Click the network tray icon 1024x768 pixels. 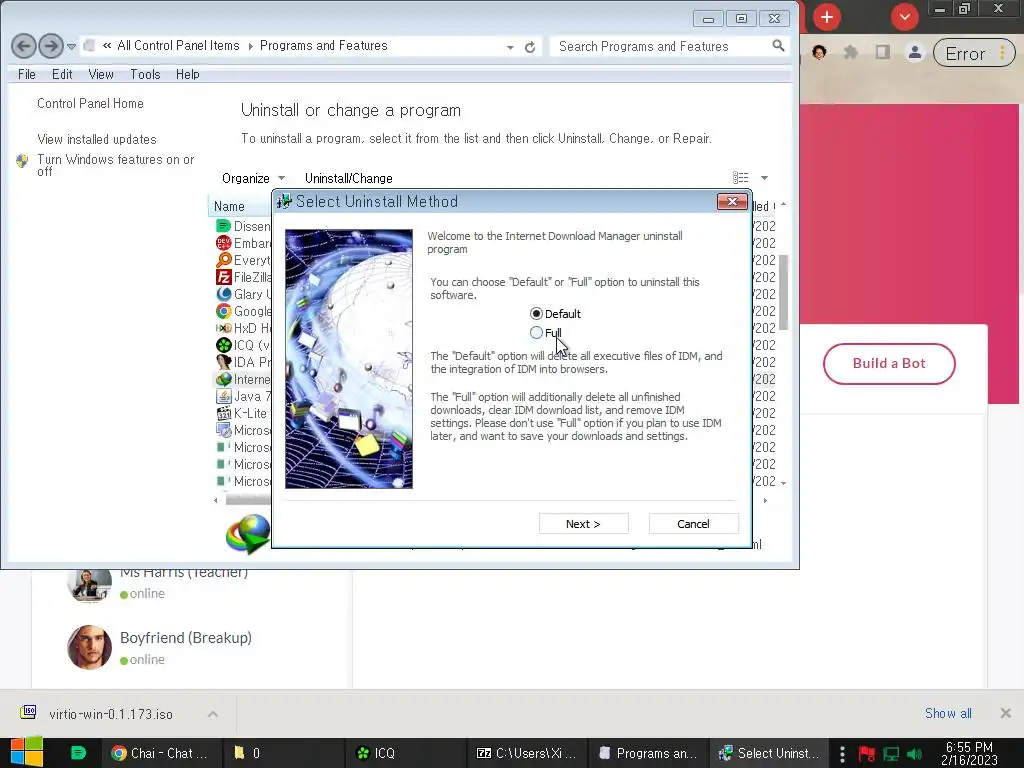[891, 754]
